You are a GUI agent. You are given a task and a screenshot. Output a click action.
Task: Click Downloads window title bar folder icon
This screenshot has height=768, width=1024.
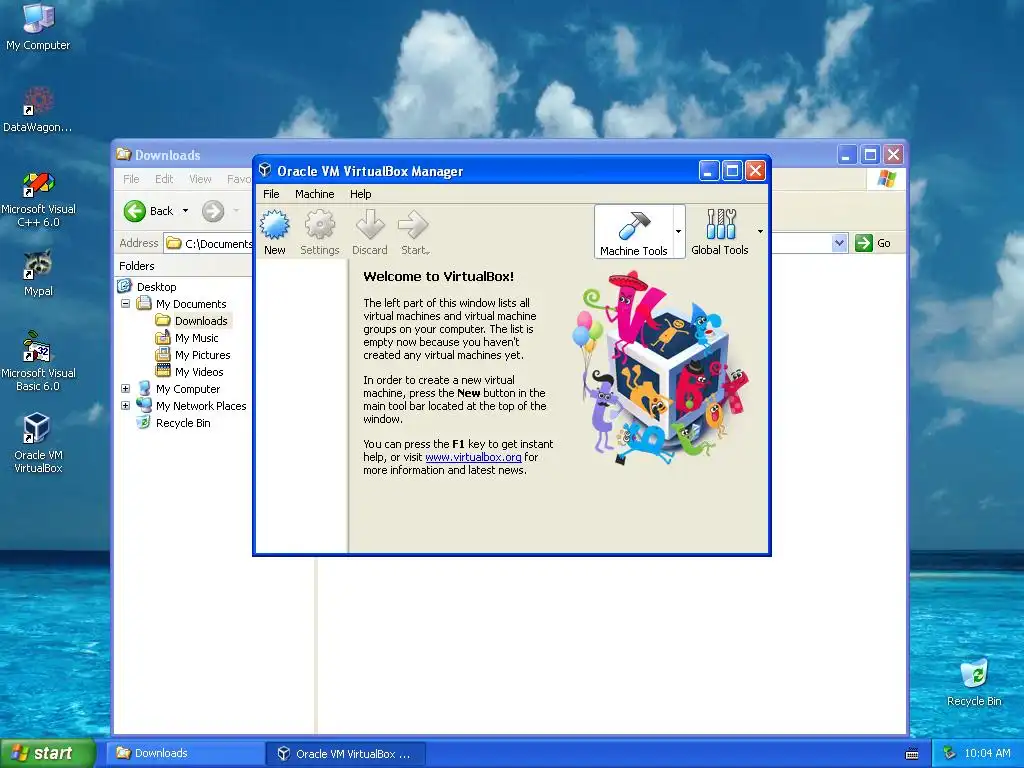point(123,154)
